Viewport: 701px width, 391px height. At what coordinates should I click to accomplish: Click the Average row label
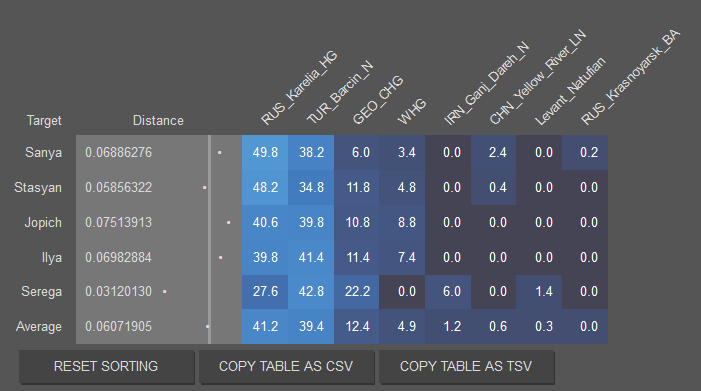[x=39, y=327]
